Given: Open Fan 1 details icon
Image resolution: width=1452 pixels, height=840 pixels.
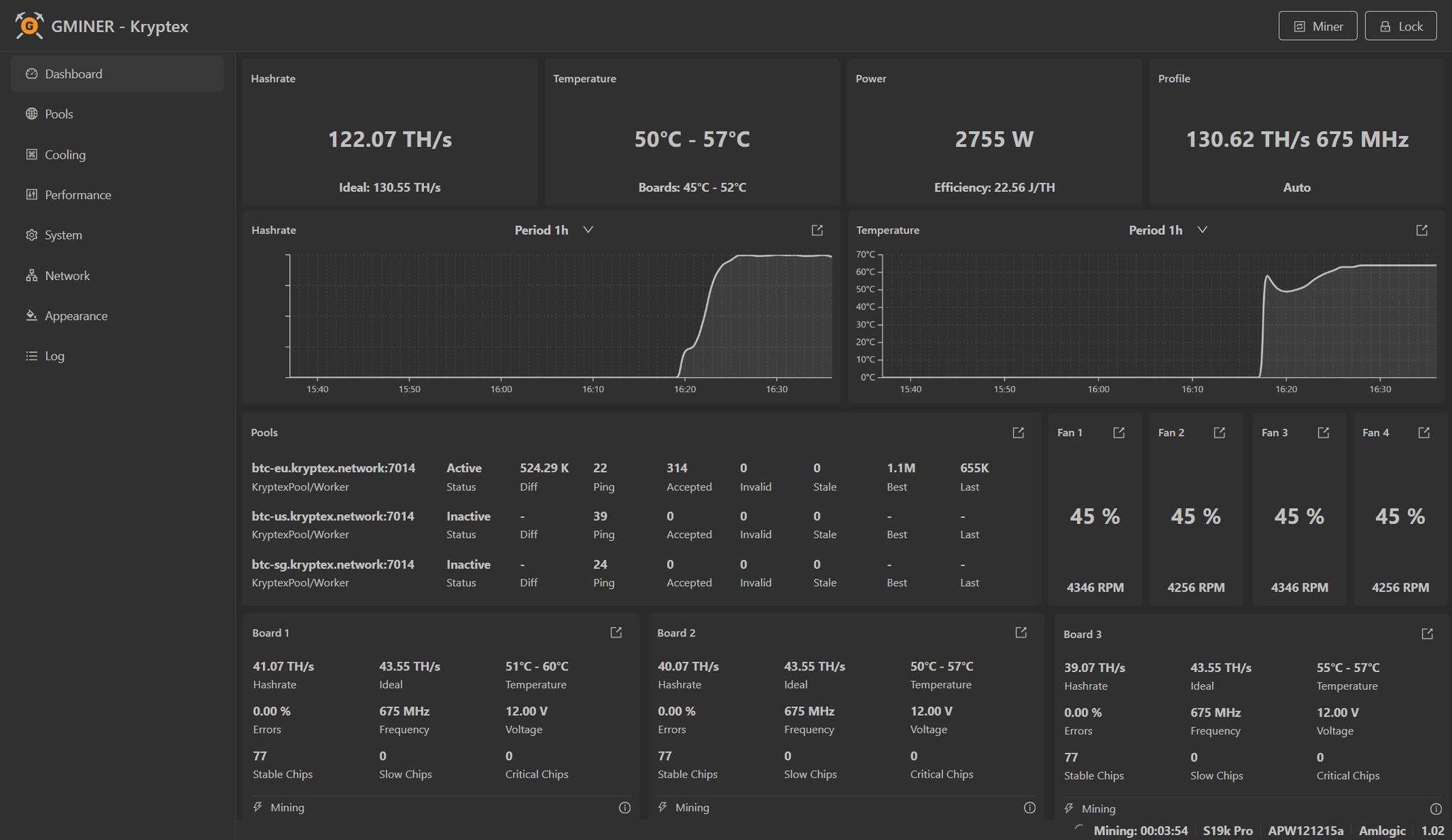Looking at the screenshot, I should pos(1119,432).
